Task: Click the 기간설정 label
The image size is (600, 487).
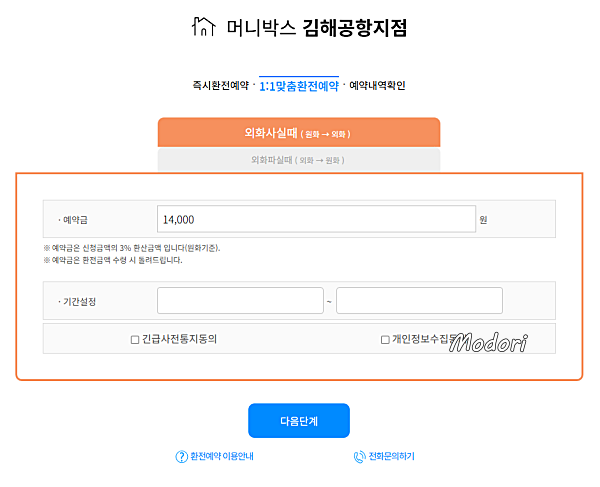Action: (x=79, y=302)
